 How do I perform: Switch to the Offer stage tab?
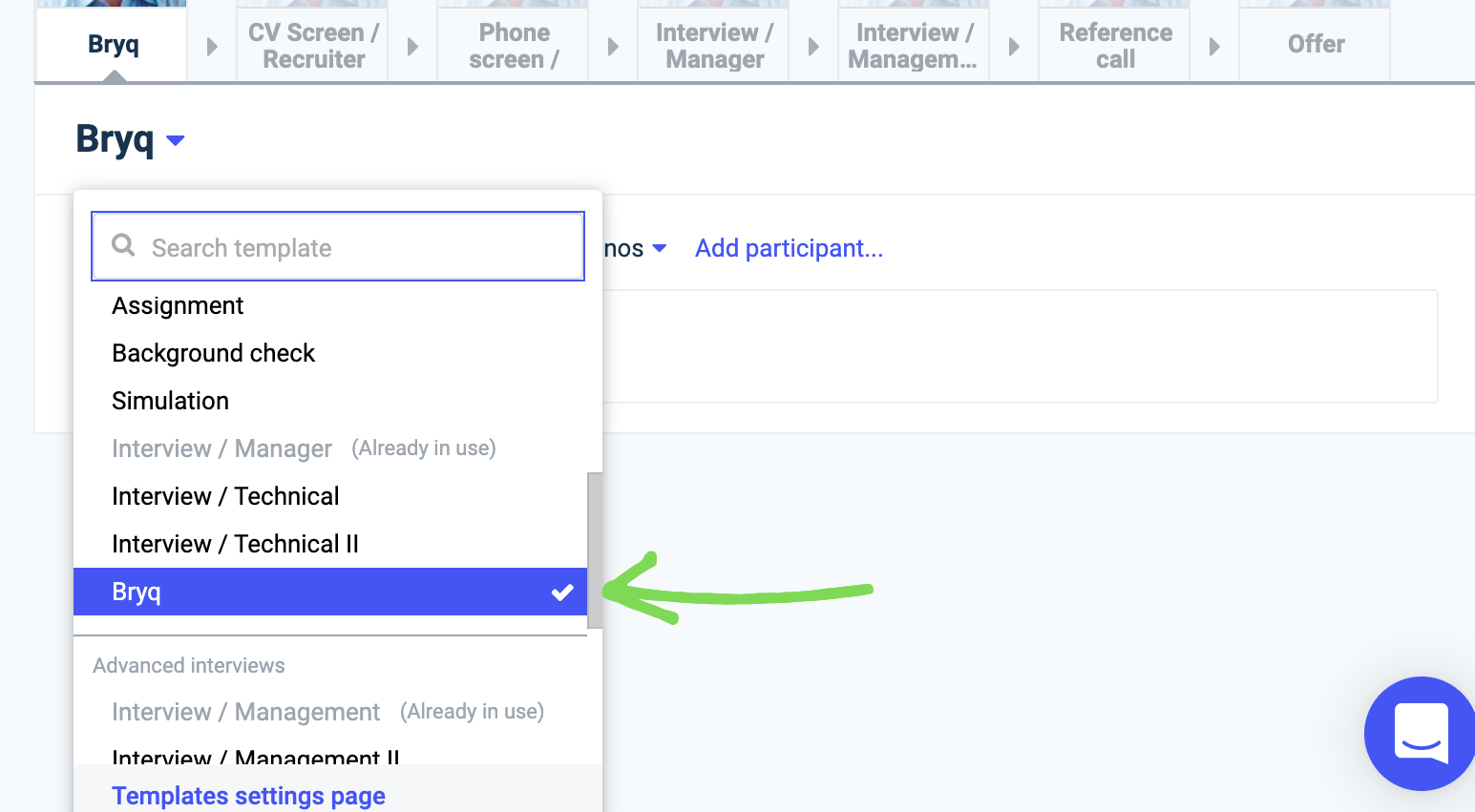click(x=1315, y=45)
